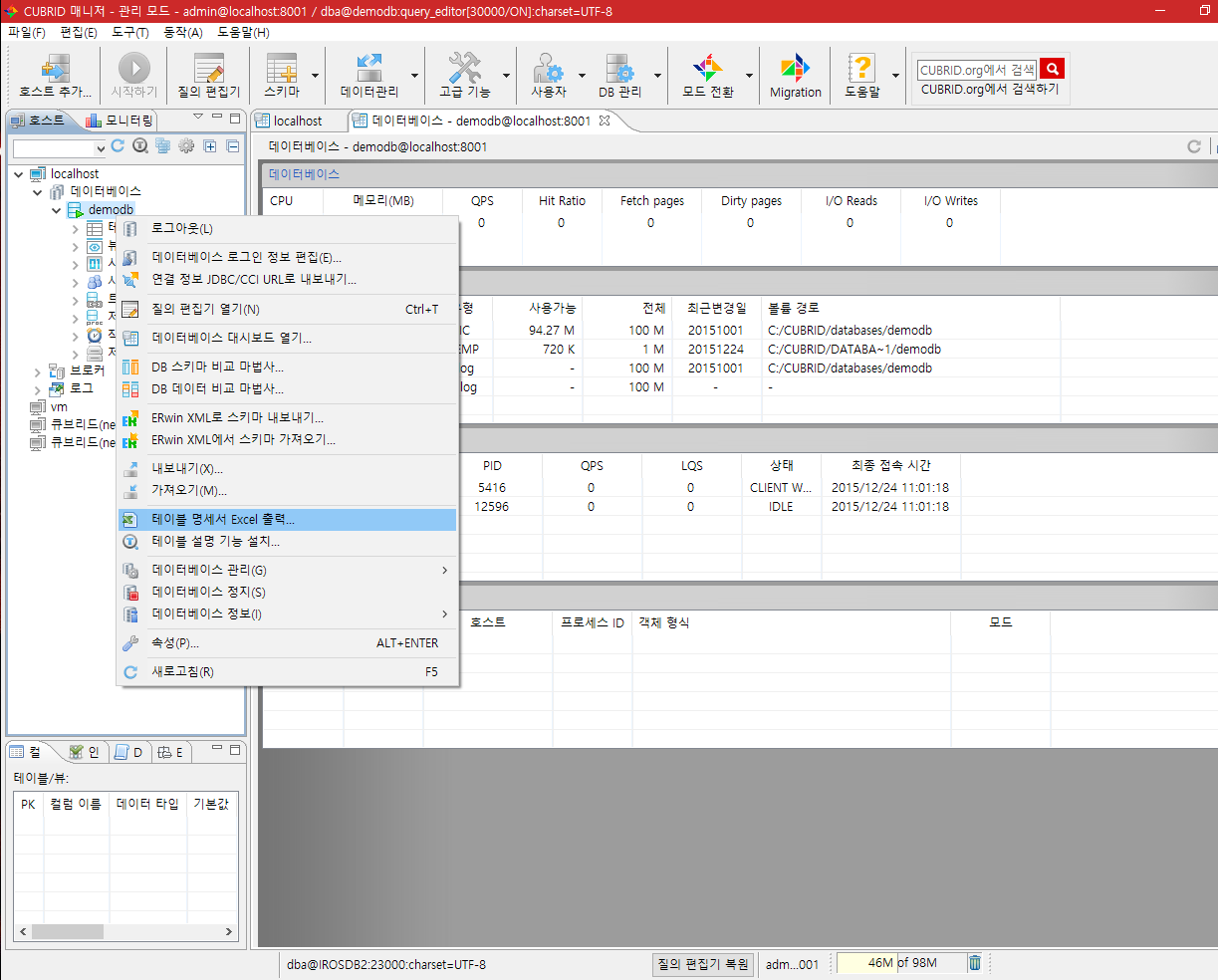Click refresh icon in database dashboard header
The image size is (1218, 980).
tap(1194, 146)
